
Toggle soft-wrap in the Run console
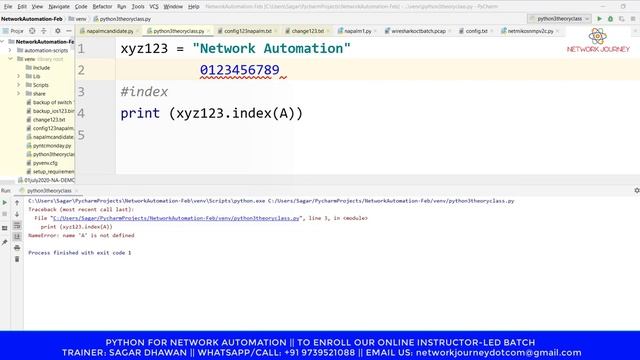[x=17, y=225]
